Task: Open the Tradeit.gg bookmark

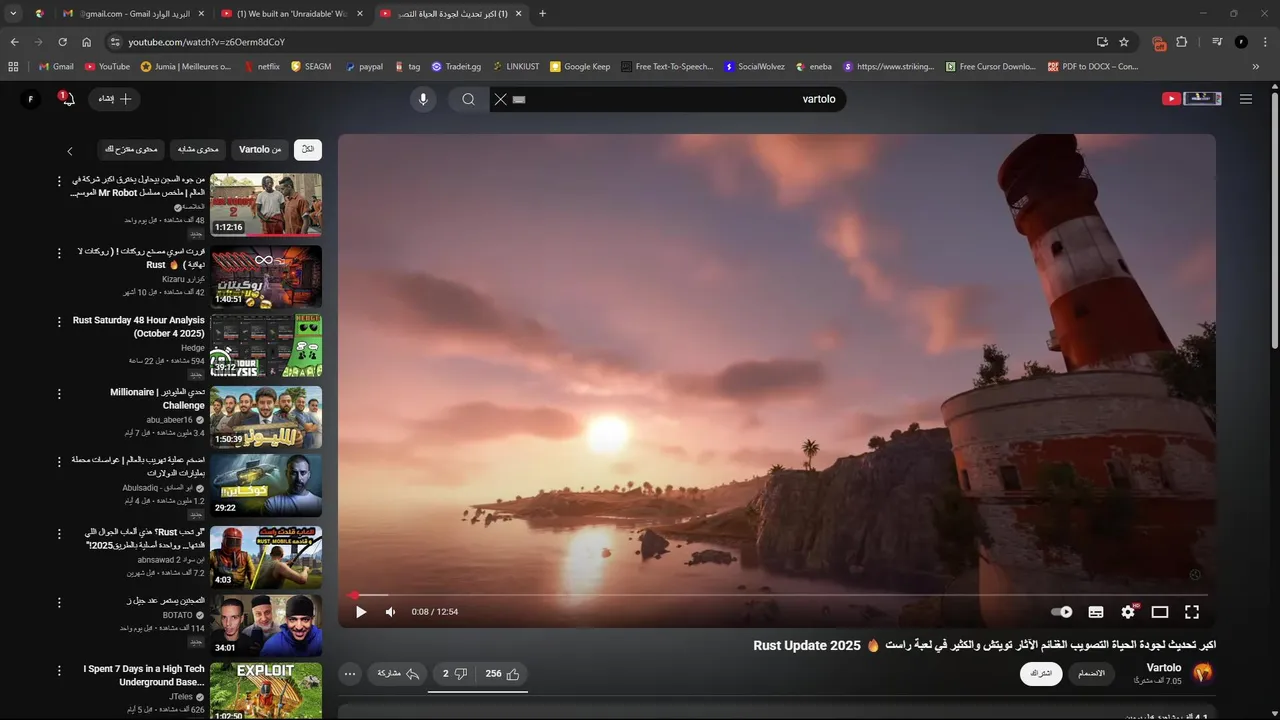Action: point(456,67)
